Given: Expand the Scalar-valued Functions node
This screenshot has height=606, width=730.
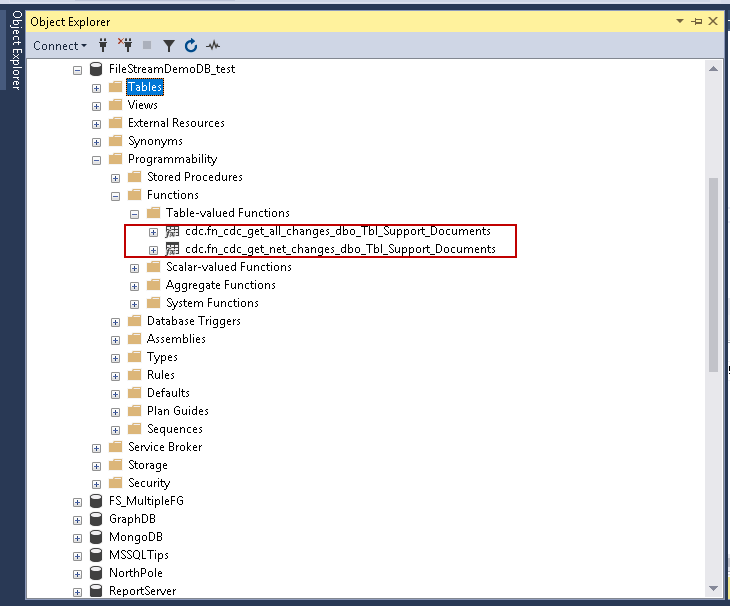Looking at the screenshot, I should pos(135,269).
